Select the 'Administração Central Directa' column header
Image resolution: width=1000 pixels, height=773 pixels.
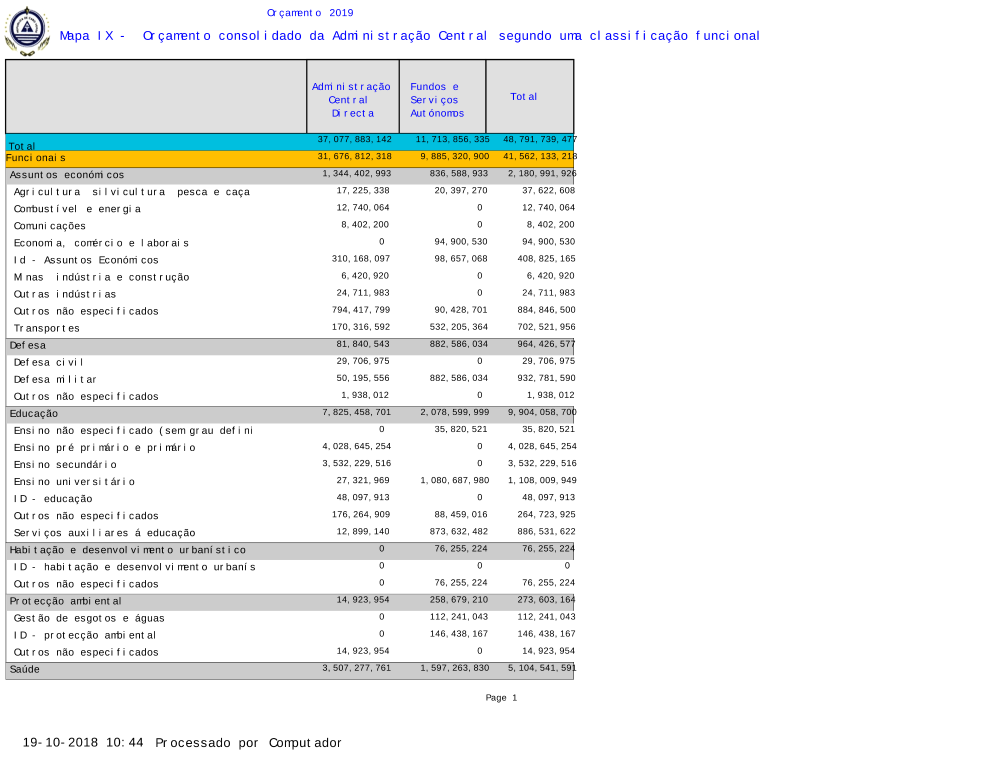(x=351, y=100)
